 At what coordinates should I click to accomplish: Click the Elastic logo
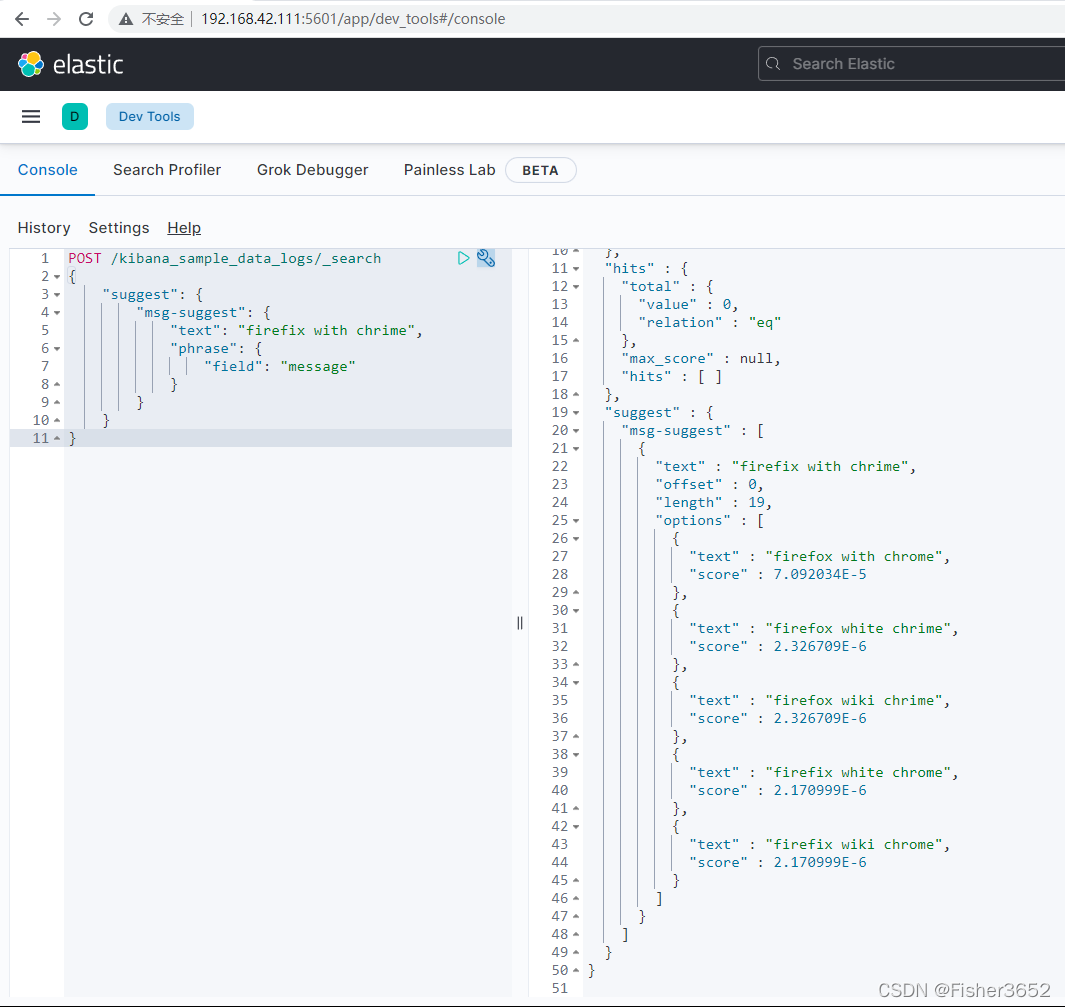(x=71, y=65)
